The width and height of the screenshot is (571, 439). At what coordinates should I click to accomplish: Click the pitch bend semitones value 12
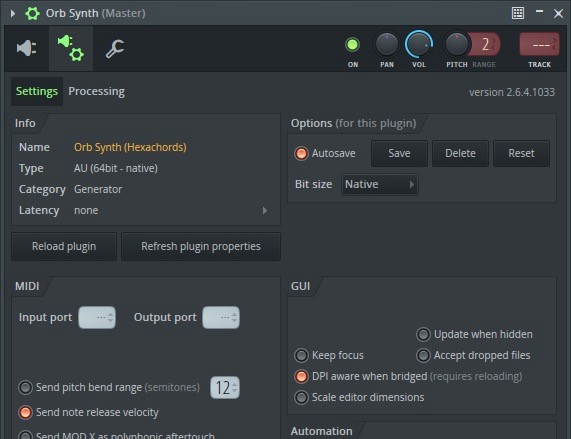coord(225,387)
